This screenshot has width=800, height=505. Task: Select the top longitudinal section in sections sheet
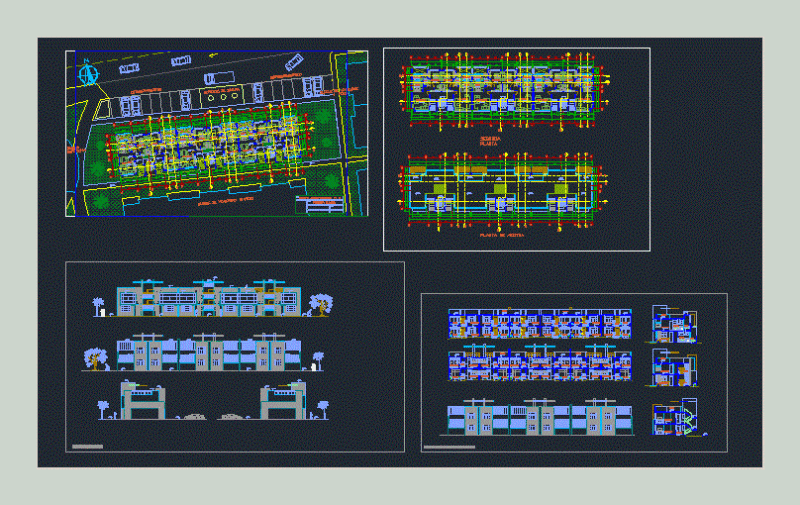click(540, 324)
